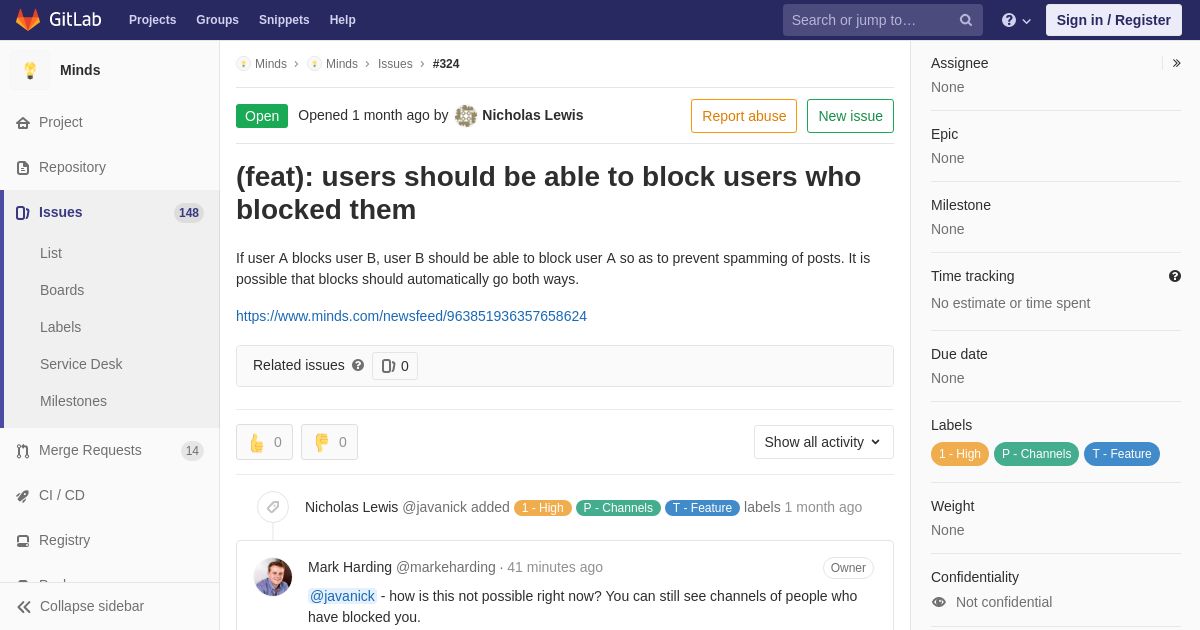Image resolution: width=1200 pixels, height=630 pixels.
Task: Open the Projects menu in the navbar
Action: 152,20
